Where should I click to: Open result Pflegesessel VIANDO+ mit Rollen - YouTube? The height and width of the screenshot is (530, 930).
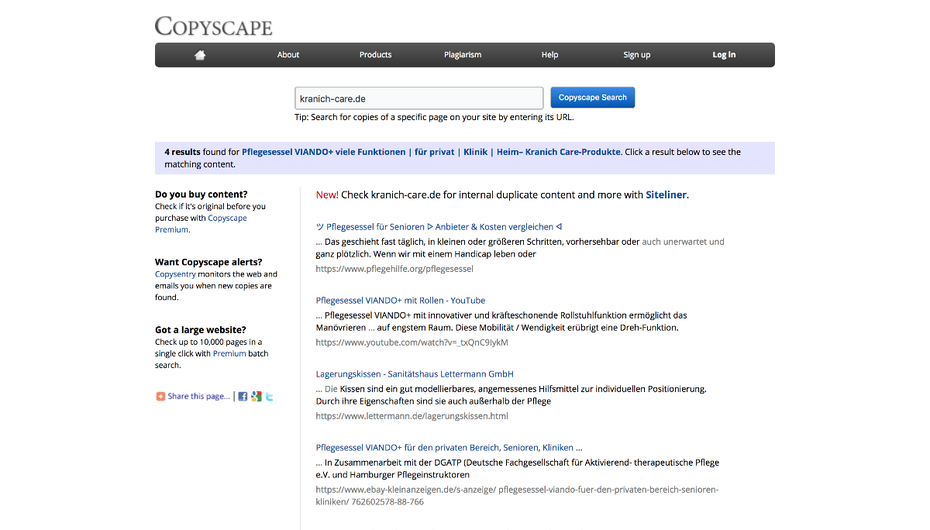400,300
